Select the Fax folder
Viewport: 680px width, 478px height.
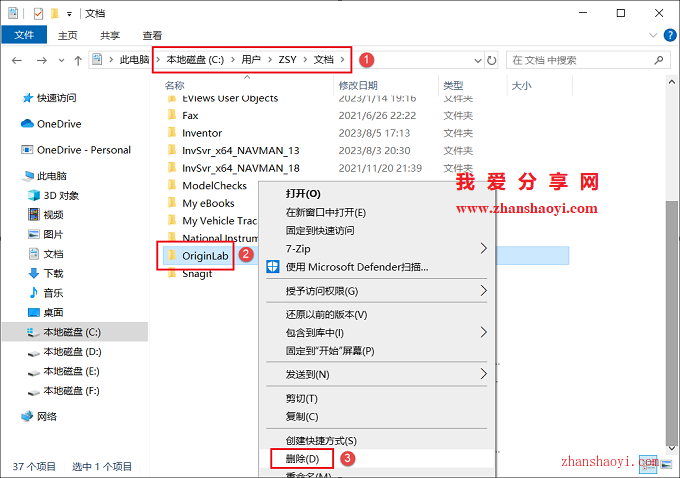(190, 115)
